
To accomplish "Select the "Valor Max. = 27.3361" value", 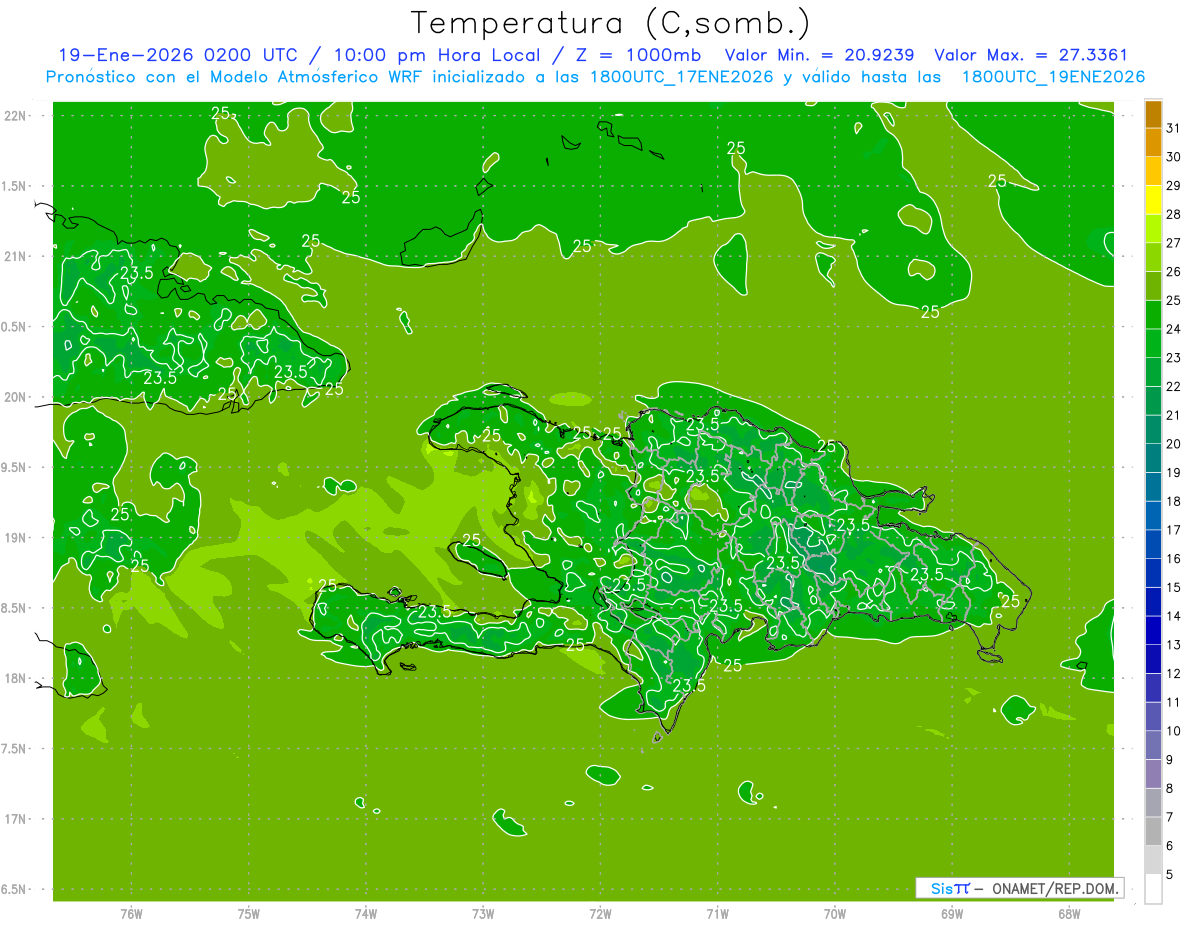I will click(1031, 56).
